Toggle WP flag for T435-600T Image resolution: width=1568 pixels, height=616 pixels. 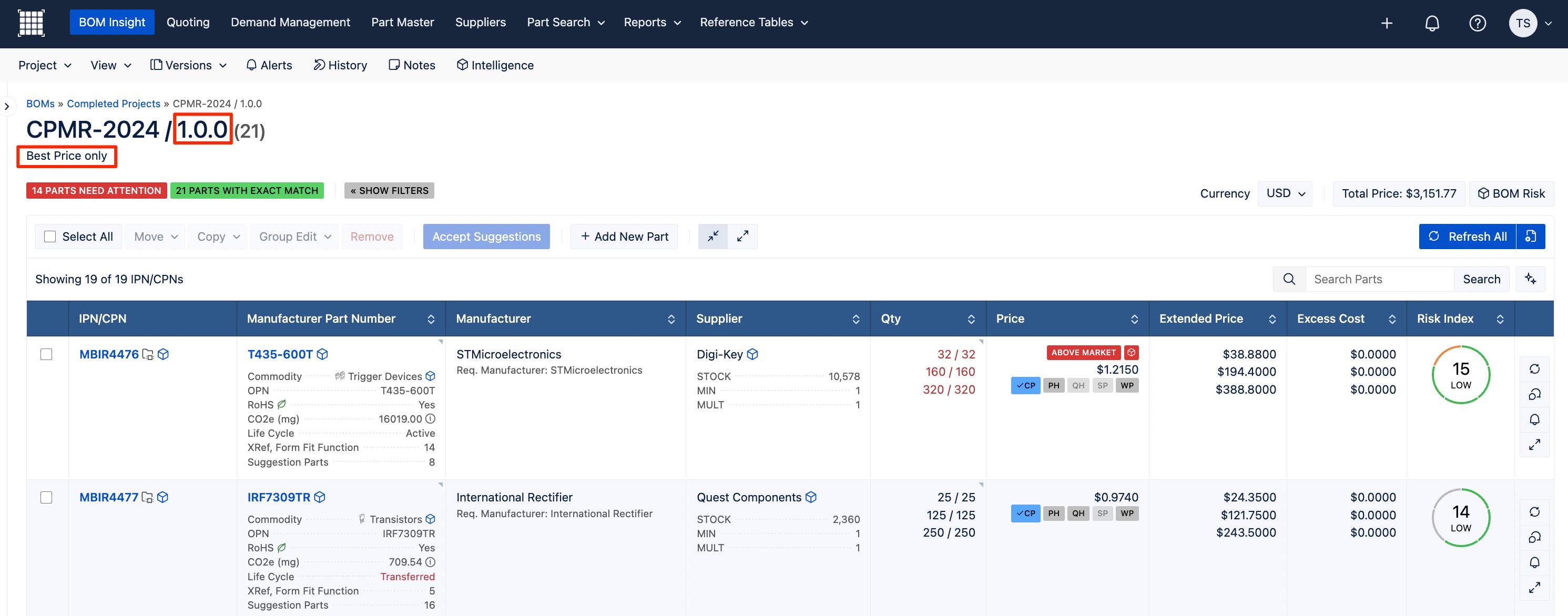(1127, 385)
